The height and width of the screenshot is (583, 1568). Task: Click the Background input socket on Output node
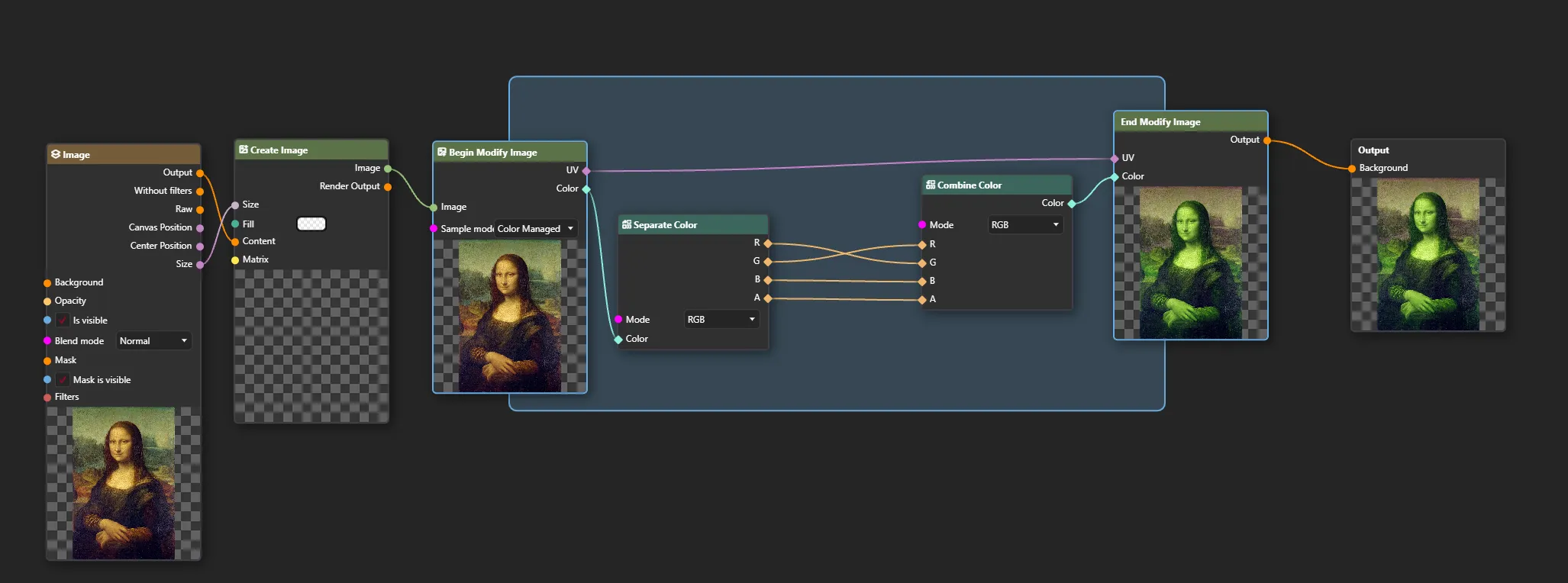(1352, 169)
